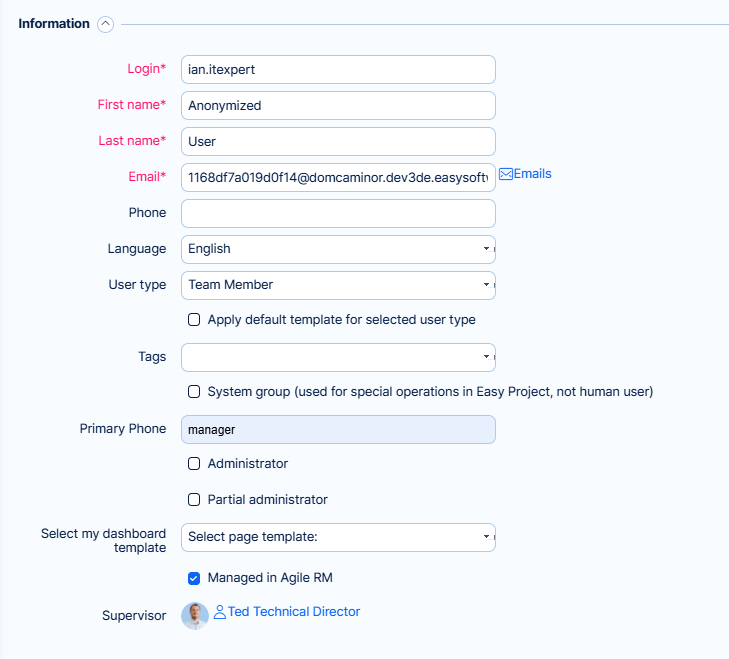Expand the Tags dropdown
This screenshot has height=659, width=729.
tap(338, 357)
